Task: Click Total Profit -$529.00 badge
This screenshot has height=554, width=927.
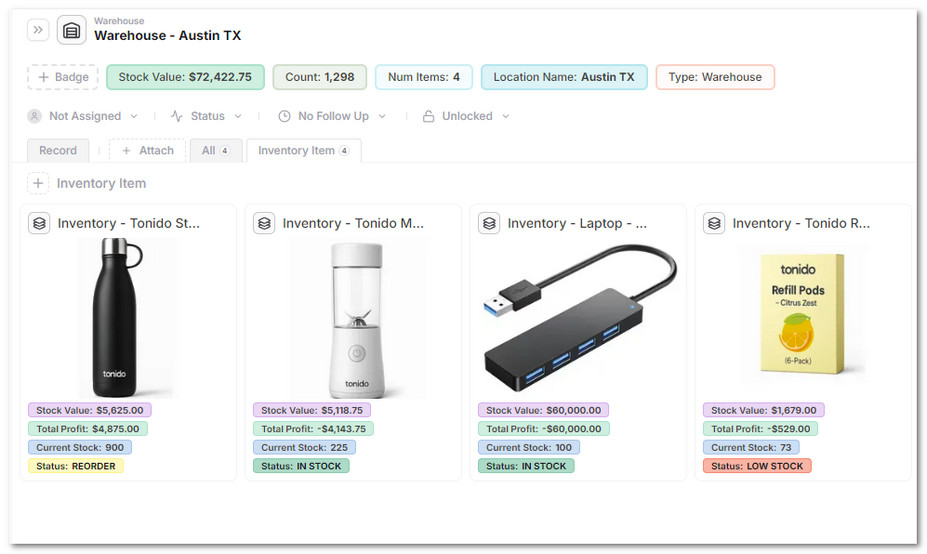Action: pyautogui.click(x=760, y=429)
